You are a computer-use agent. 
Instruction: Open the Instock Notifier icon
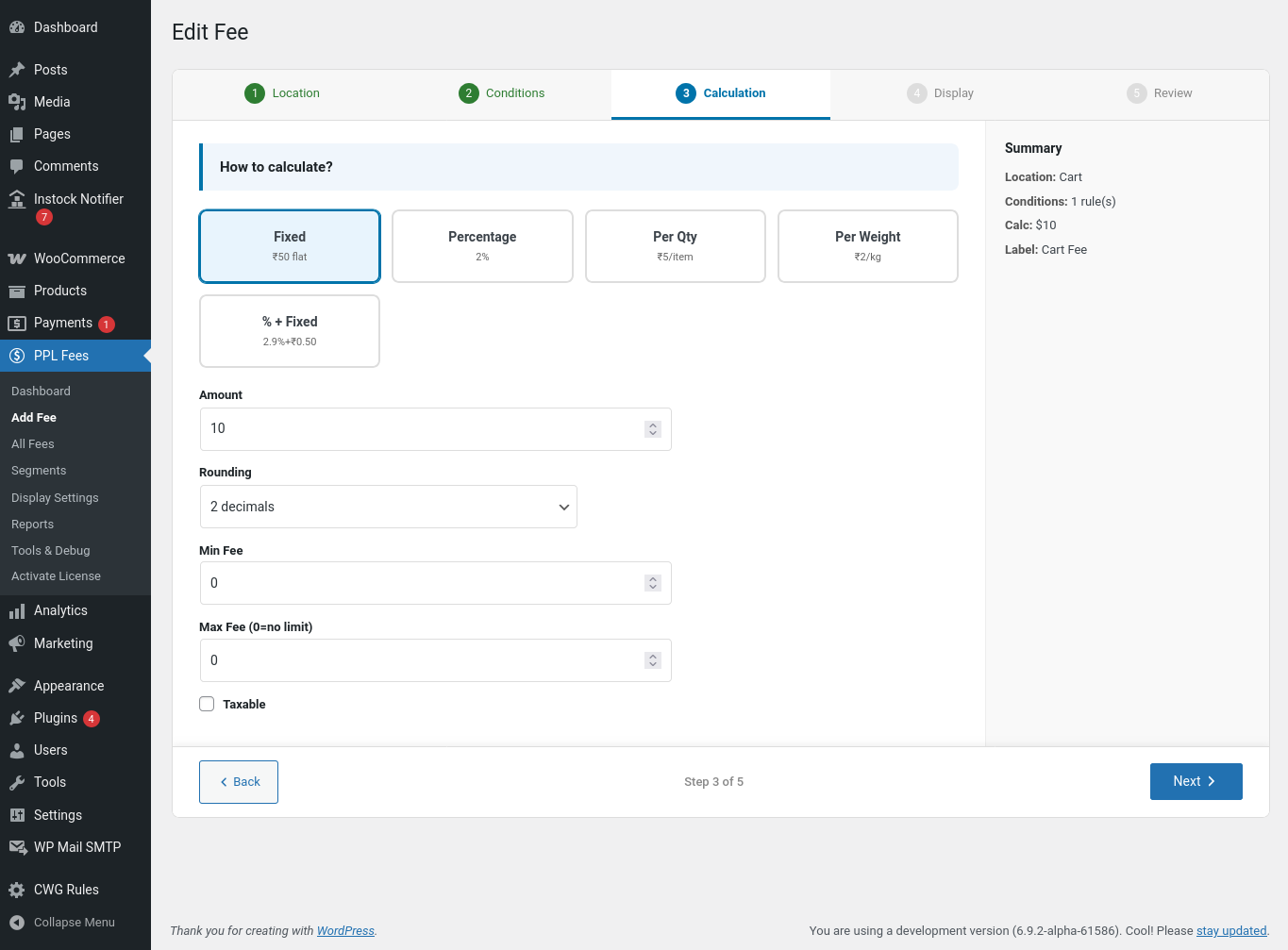coord(17,199)
